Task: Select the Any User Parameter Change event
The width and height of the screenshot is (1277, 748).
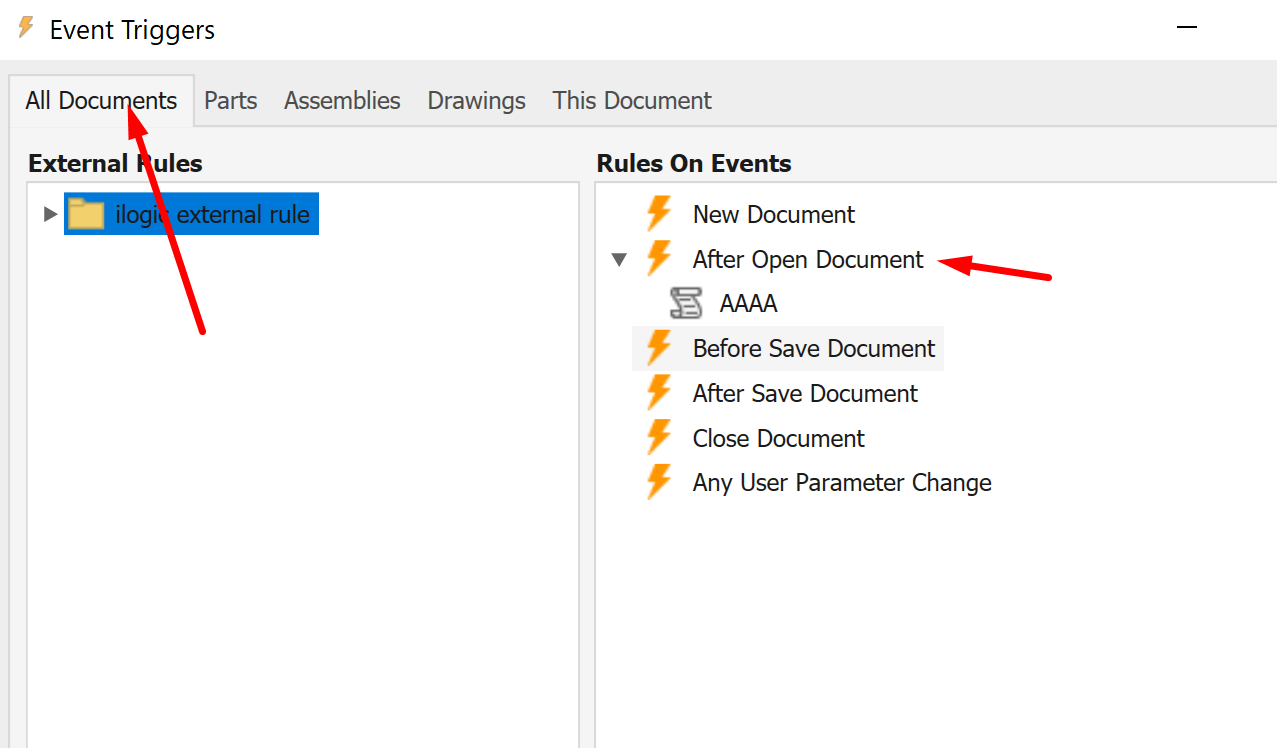Action: [842, 483]
